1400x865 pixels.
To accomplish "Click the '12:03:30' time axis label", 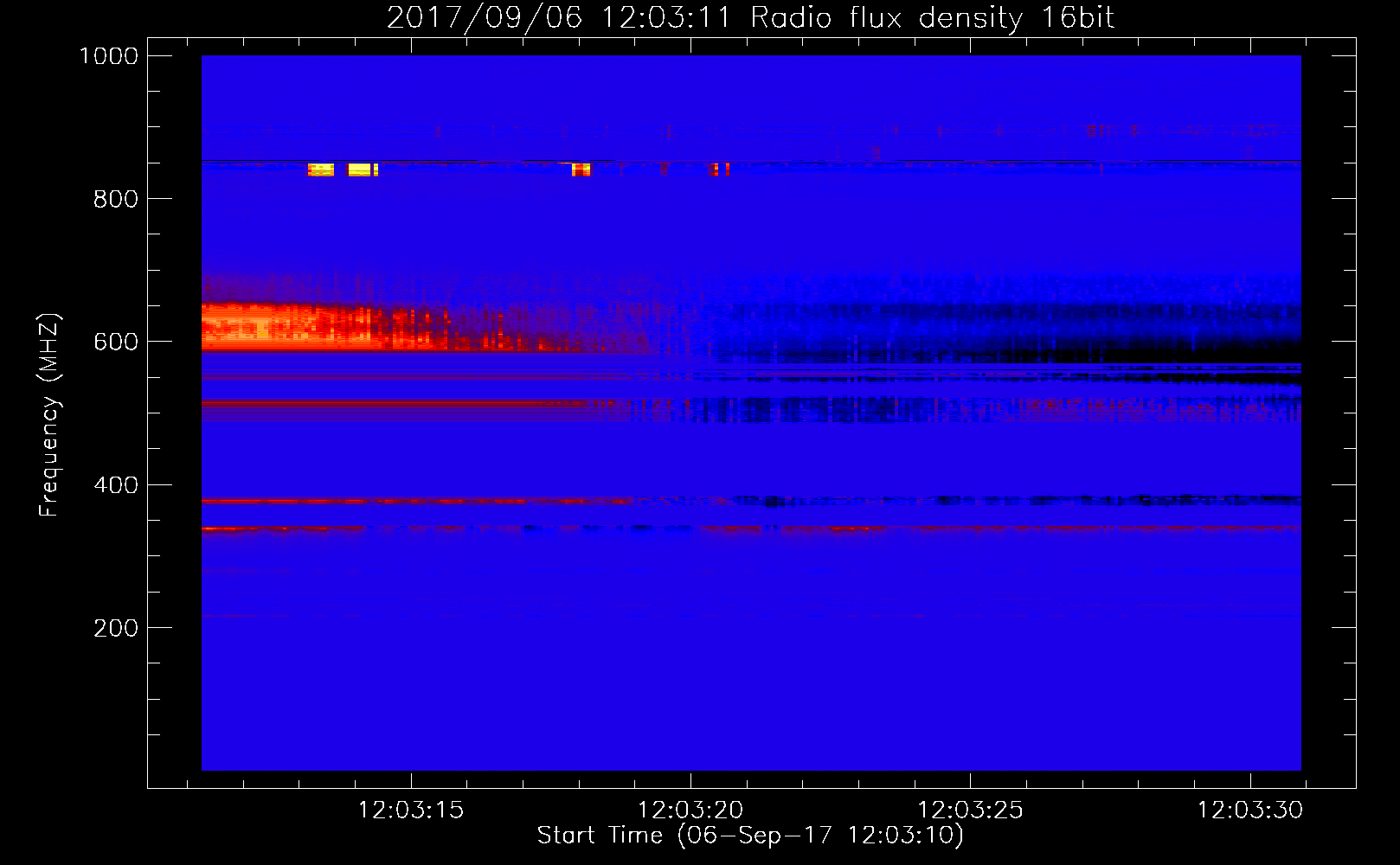I will coord(1249,810).
